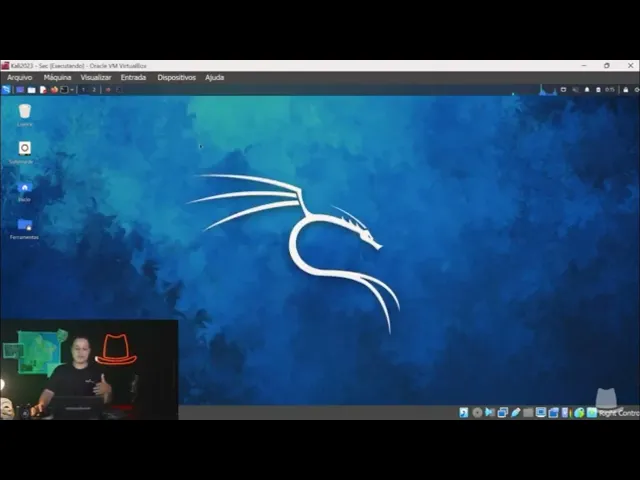Screen dimensions: 640x480
Task: Open the notifications bell icon
Action: click(587, 90)
